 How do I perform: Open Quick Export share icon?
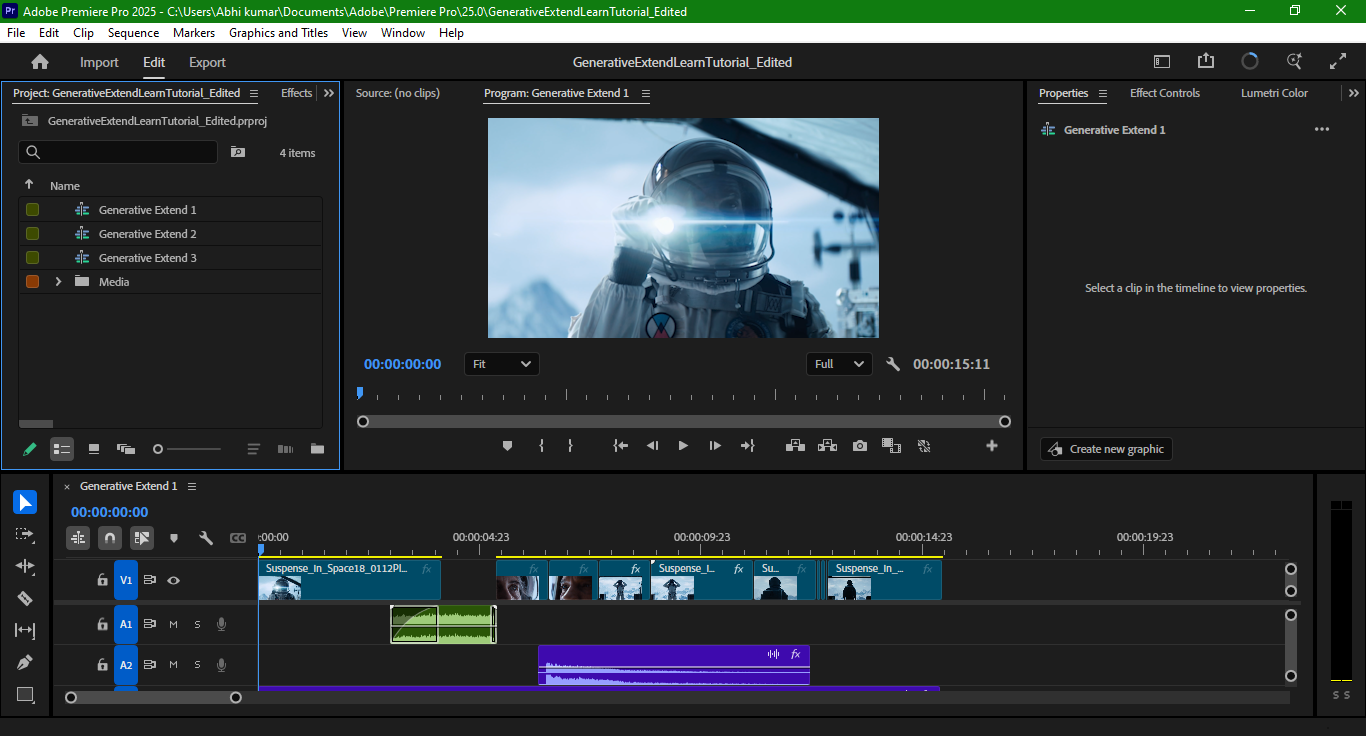(1206, 61)
